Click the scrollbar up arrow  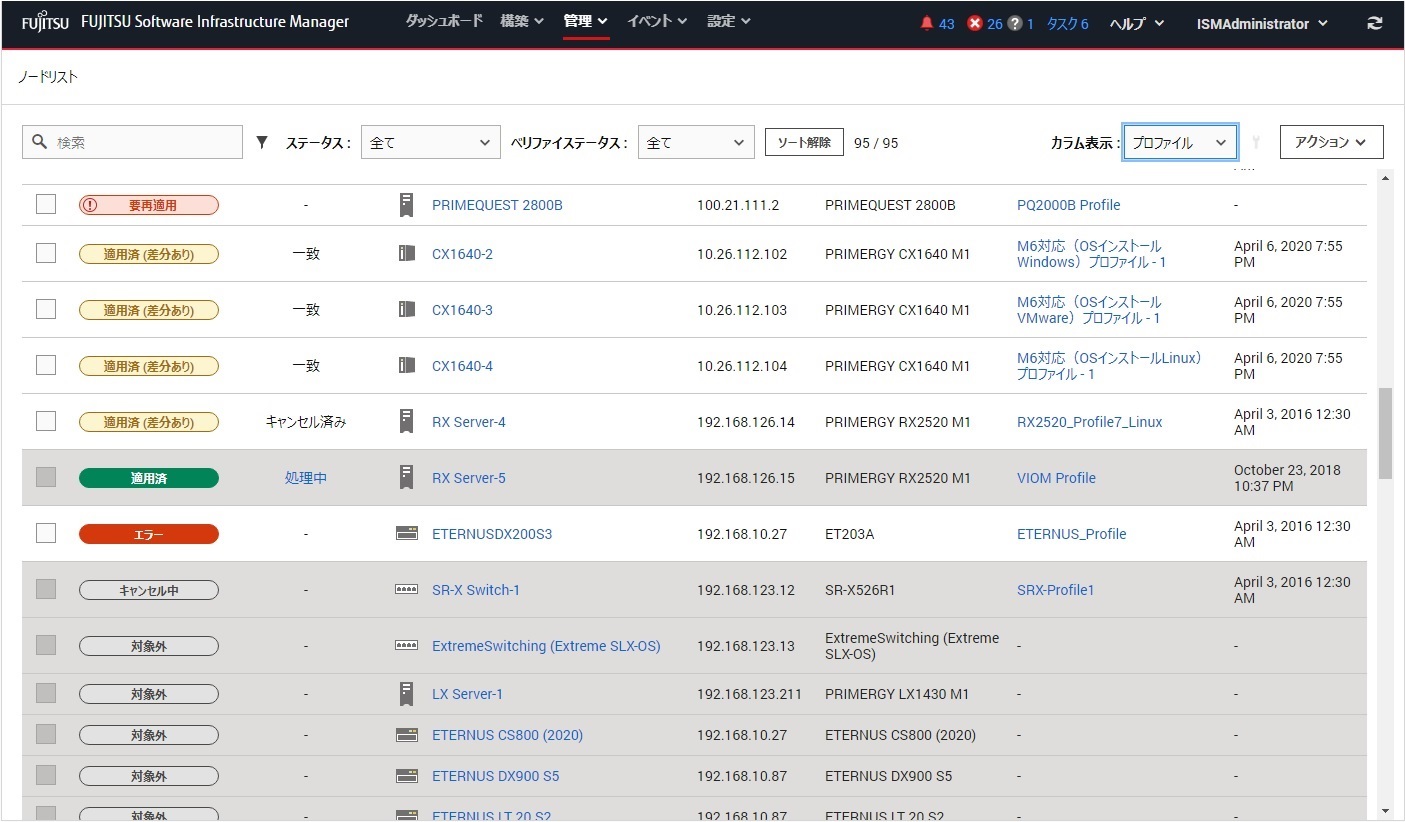1385,178
